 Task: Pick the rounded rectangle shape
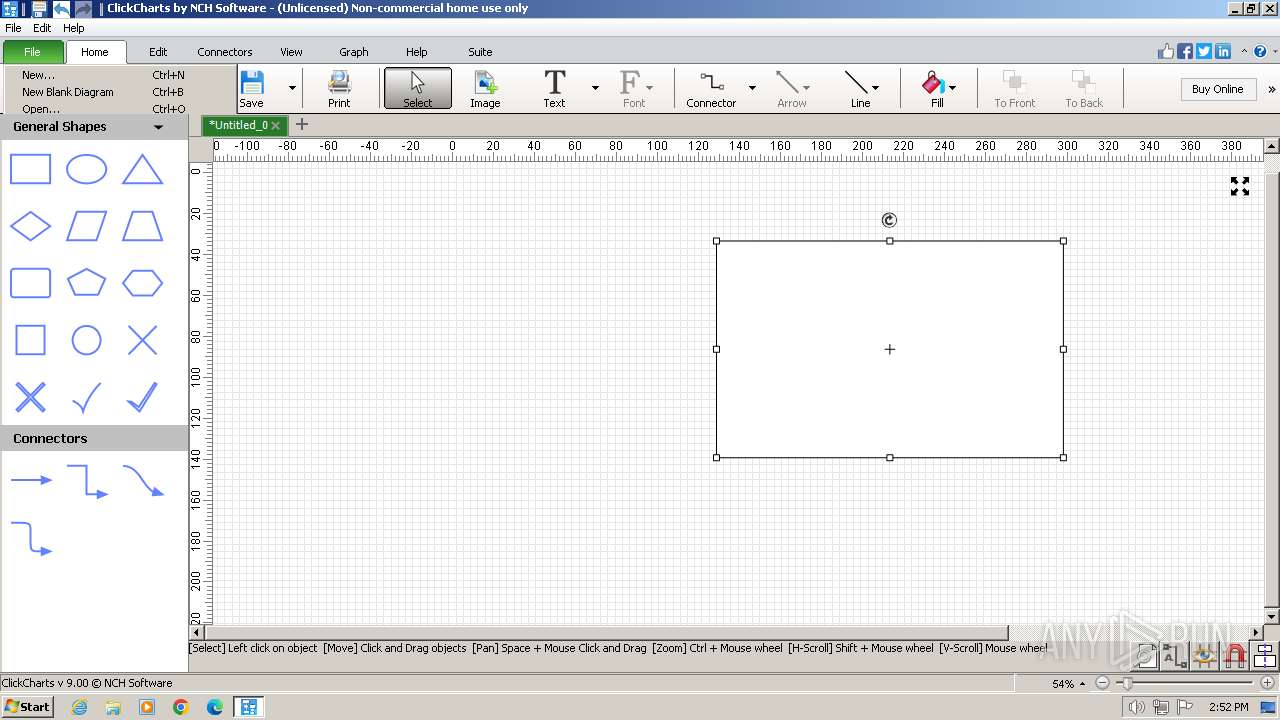[30, 283]
